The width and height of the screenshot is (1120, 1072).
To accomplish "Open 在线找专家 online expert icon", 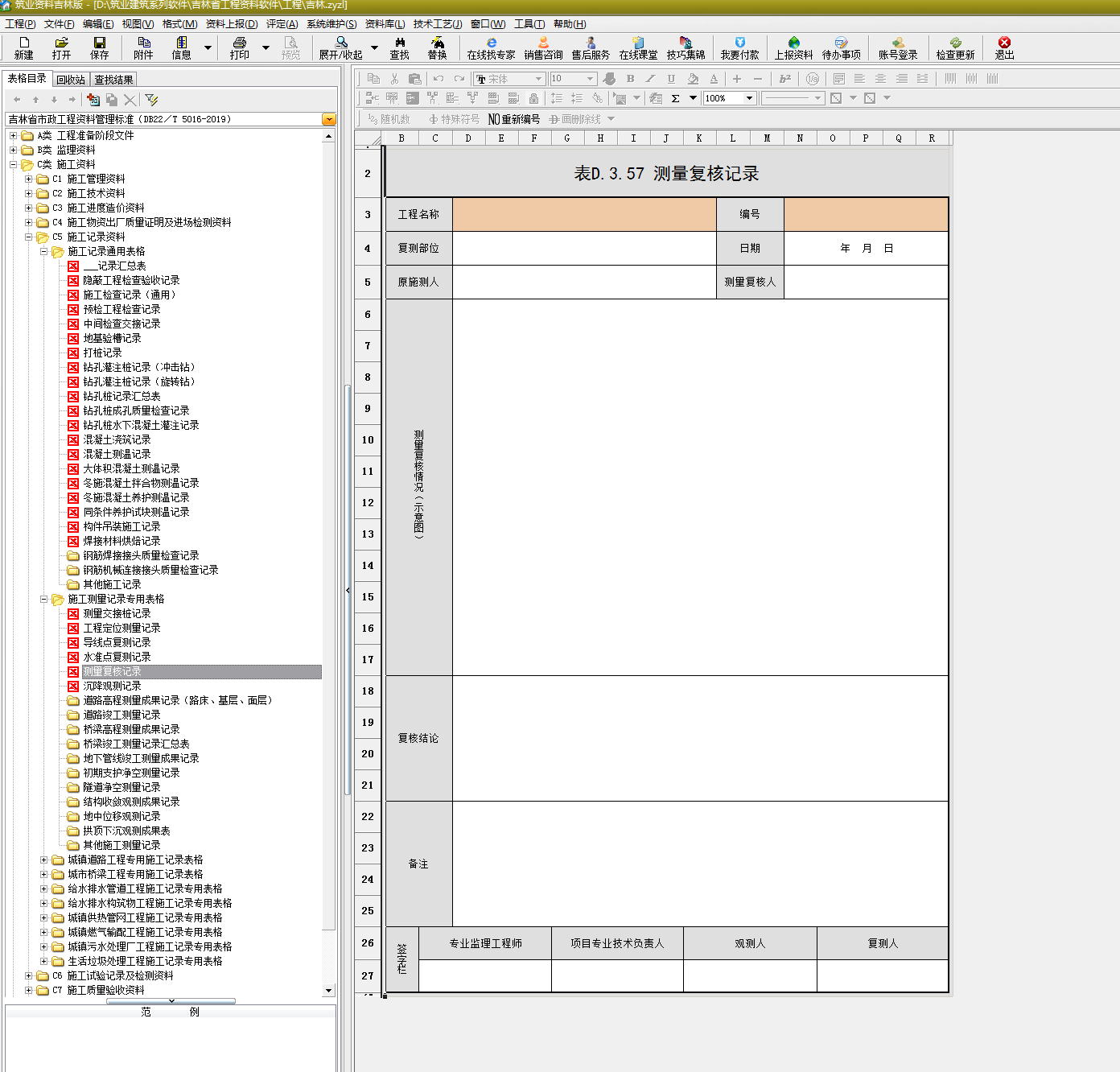I will (492, 47).
